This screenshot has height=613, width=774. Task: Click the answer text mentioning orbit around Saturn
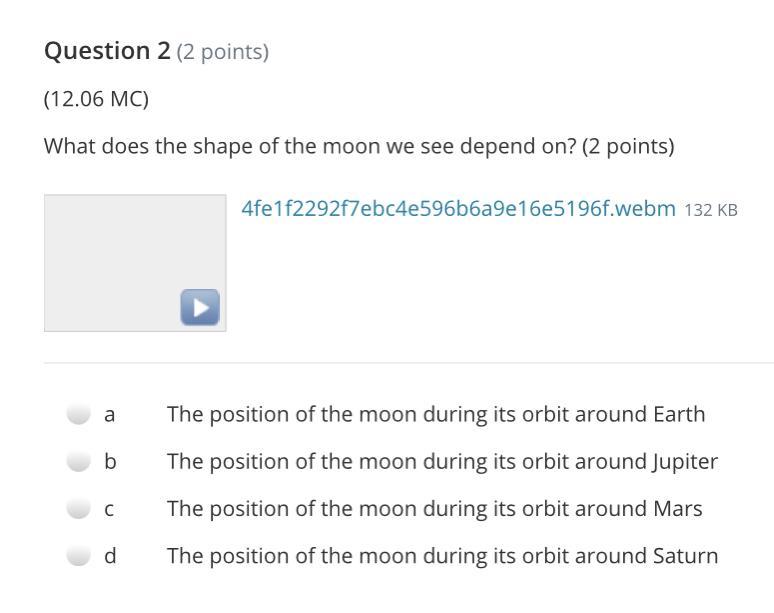pyautogui.click(x=442, y=555)
